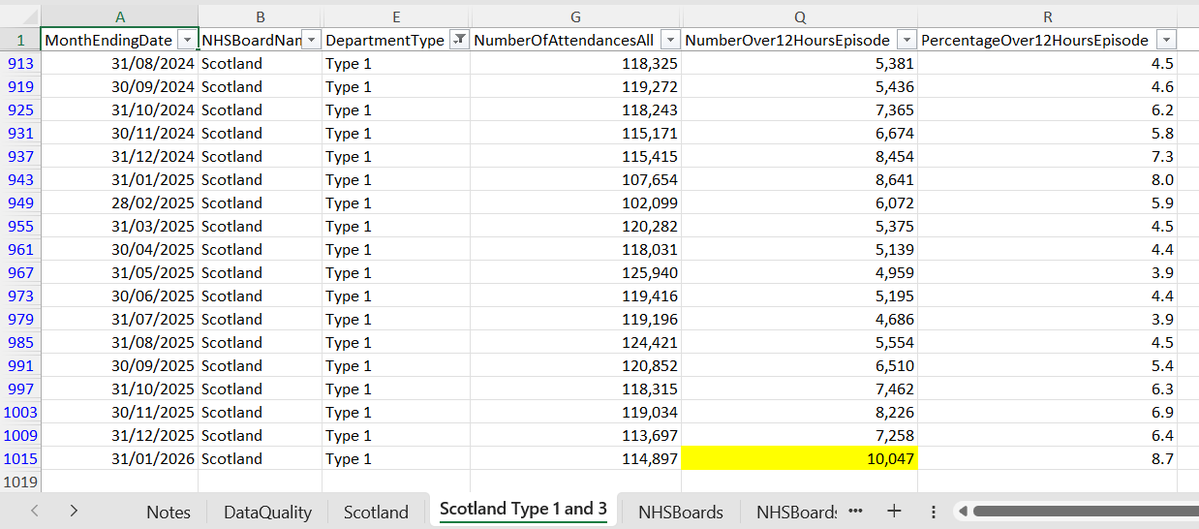Image resolution: width=1199 pixels, height=529 pixels.
Task: Select column B header
Action: 260,16
